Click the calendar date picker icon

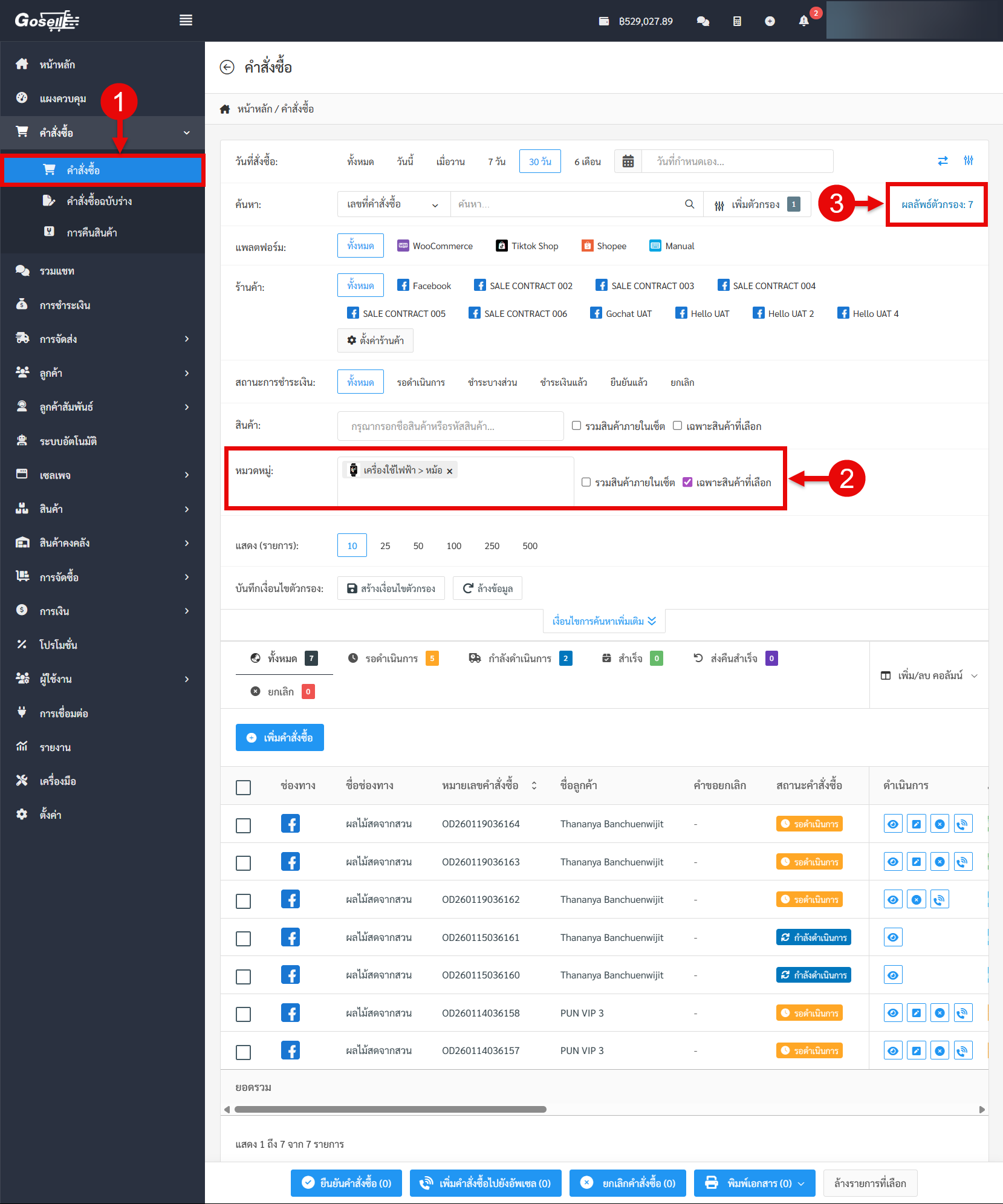pyautogui.click(x=628, y=161)
